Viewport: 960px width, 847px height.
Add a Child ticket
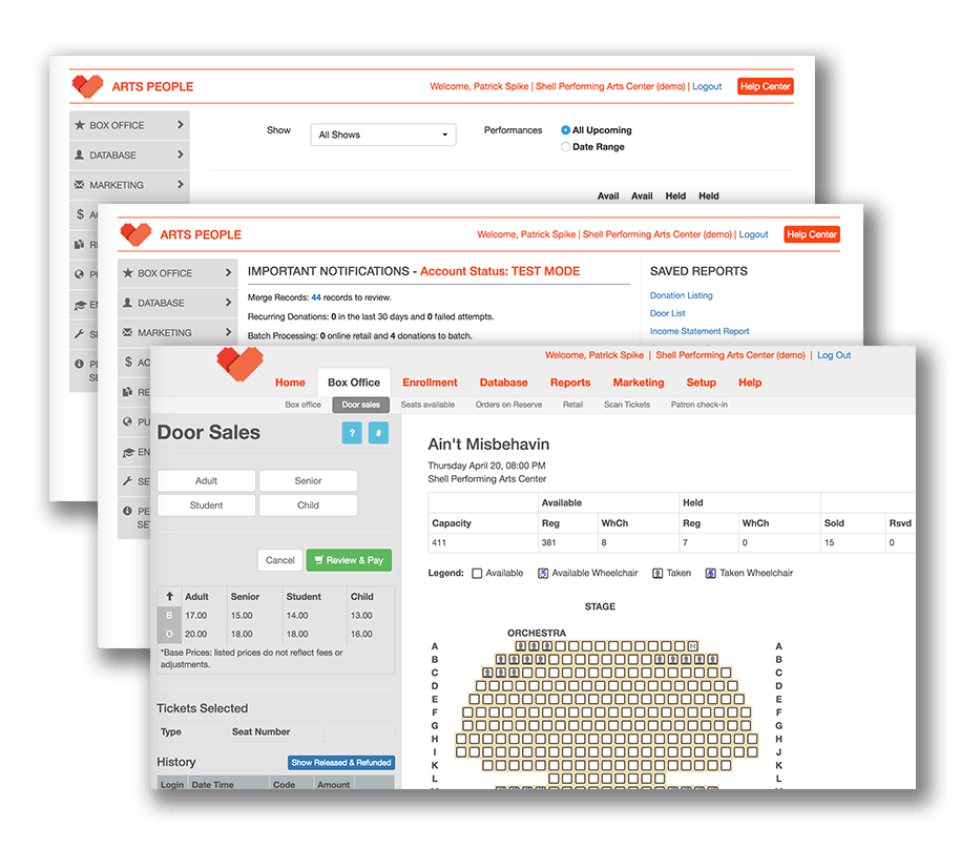click(308, 505)
